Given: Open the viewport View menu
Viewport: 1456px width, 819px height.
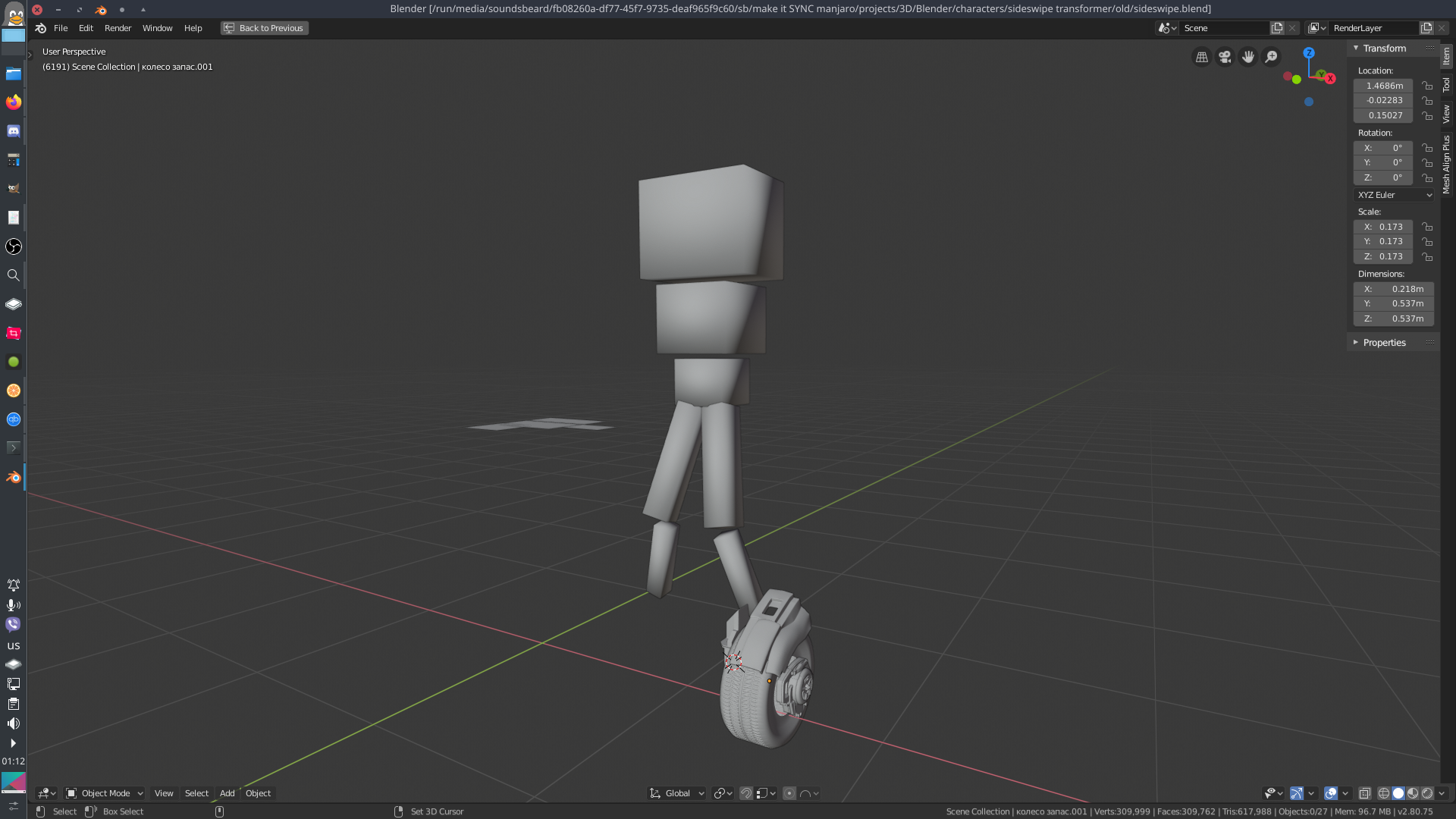Looking at the screenshot, I should click(x=164, y=793).
